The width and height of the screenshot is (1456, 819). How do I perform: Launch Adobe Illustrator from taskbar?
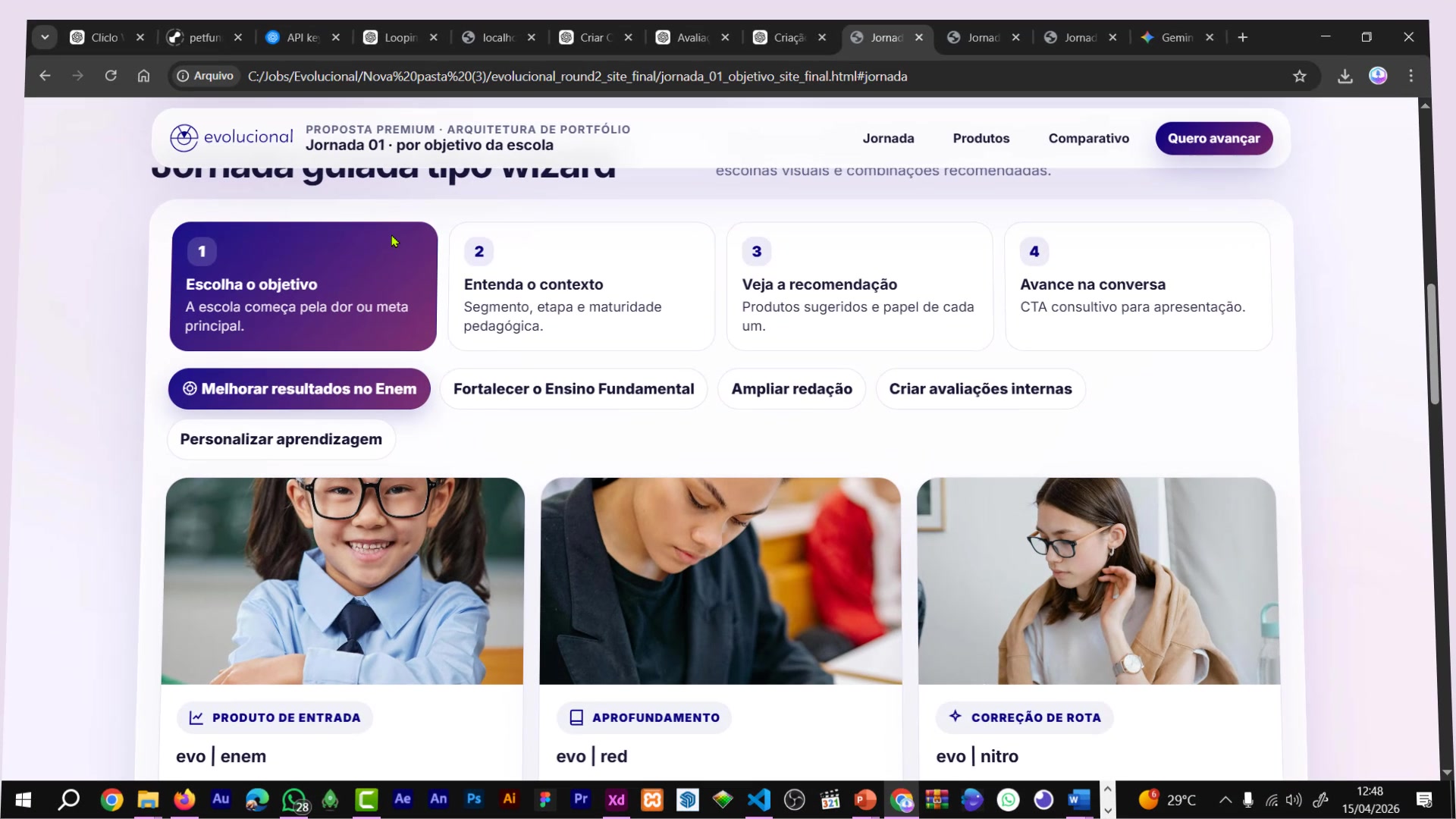(510, 799)
